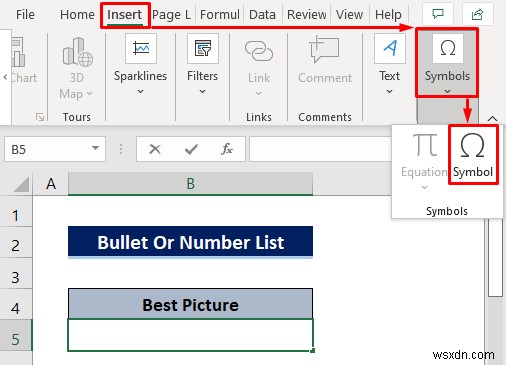Viewport: 506px width, 365px height.
Task: Open the Charts dialog launcher
Action: click(40, 117)
